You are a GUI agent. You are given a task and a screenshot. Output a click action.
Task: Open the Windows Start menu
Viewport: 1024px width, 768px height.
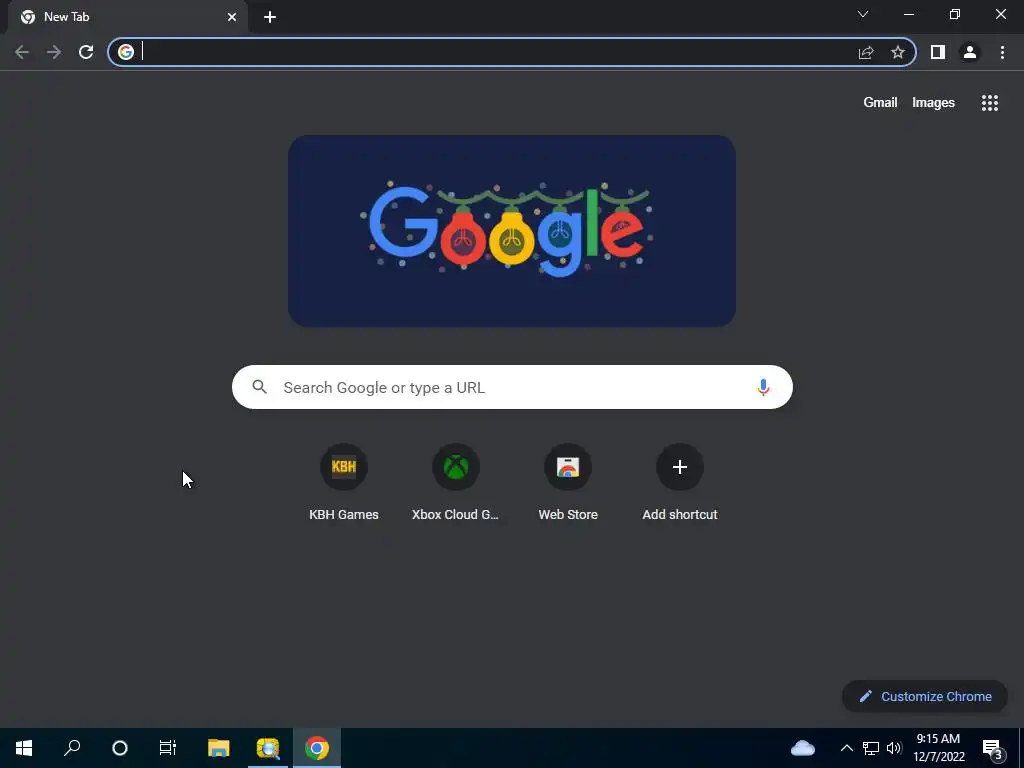24,748
